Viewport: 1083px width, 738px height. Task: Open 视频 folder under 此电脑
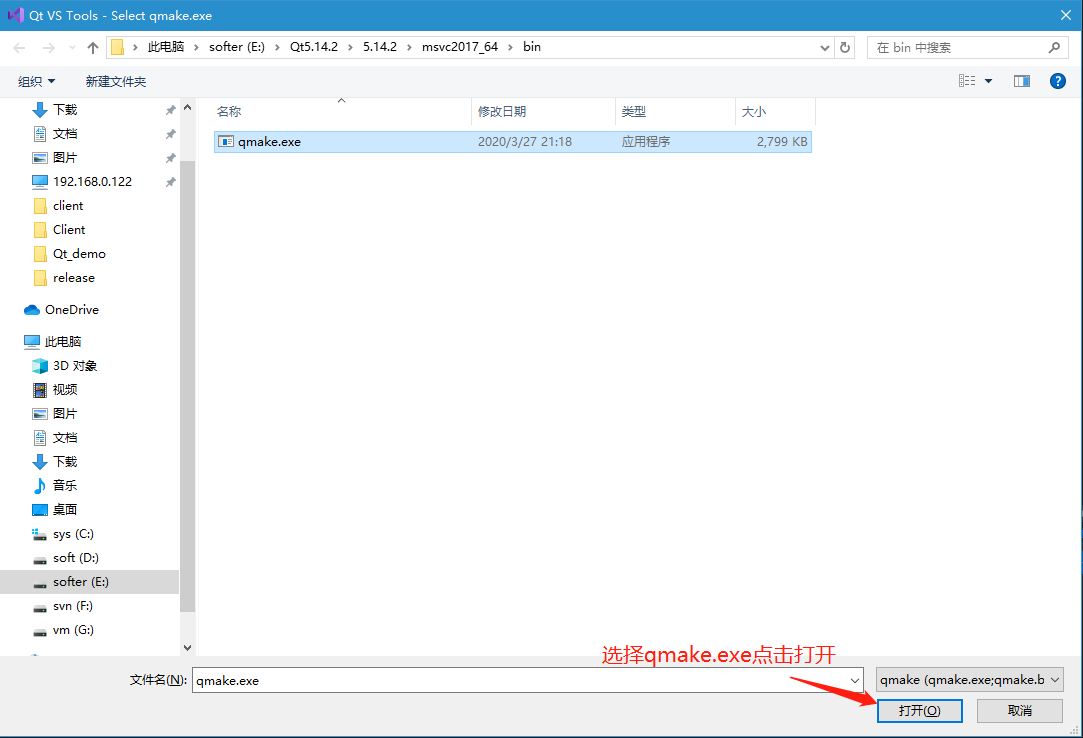[x=65, y=390]
